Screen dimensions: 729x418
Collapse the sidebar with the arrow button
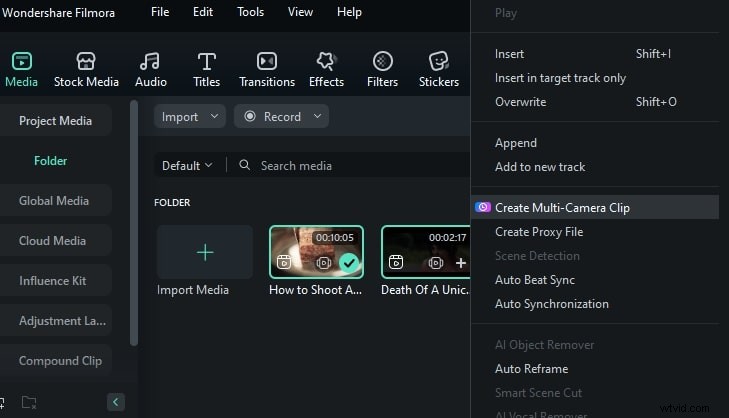click(x=116, y=402)
